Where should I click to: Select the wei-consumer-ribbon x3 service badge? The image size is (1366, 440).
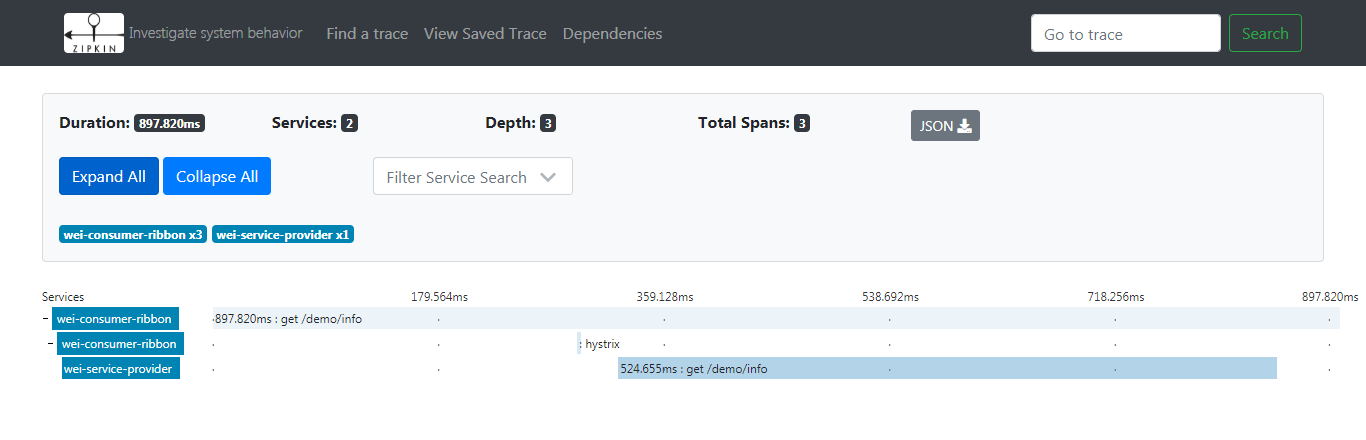coord(133,235)
